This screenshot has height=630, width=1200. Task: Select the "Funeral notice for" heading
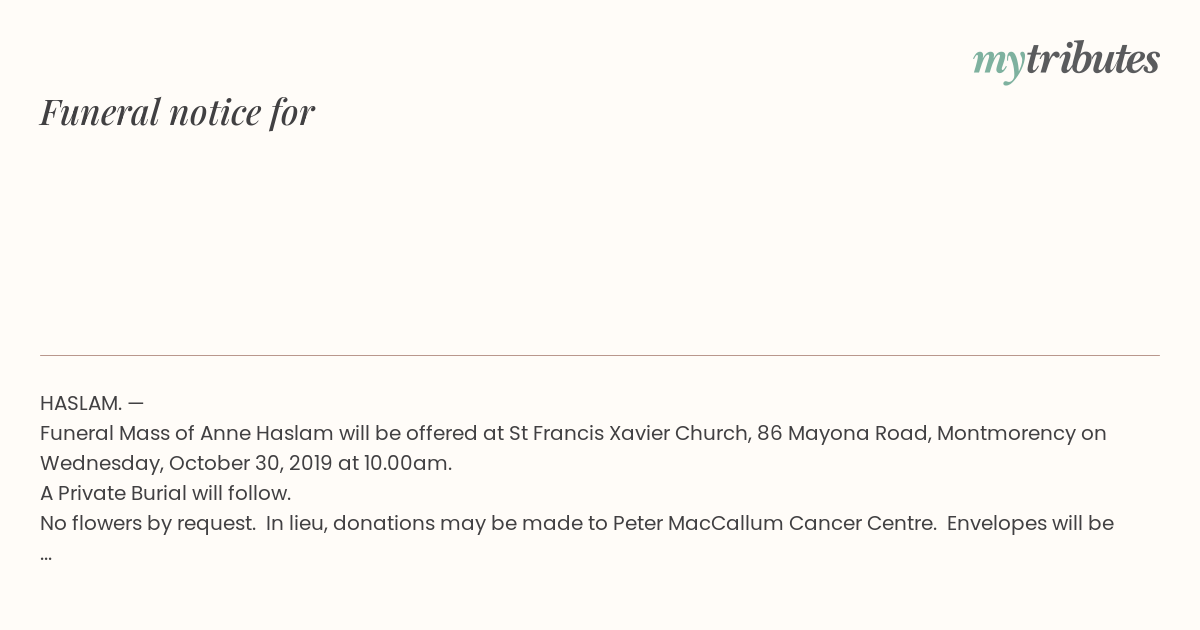click(177, 112)
